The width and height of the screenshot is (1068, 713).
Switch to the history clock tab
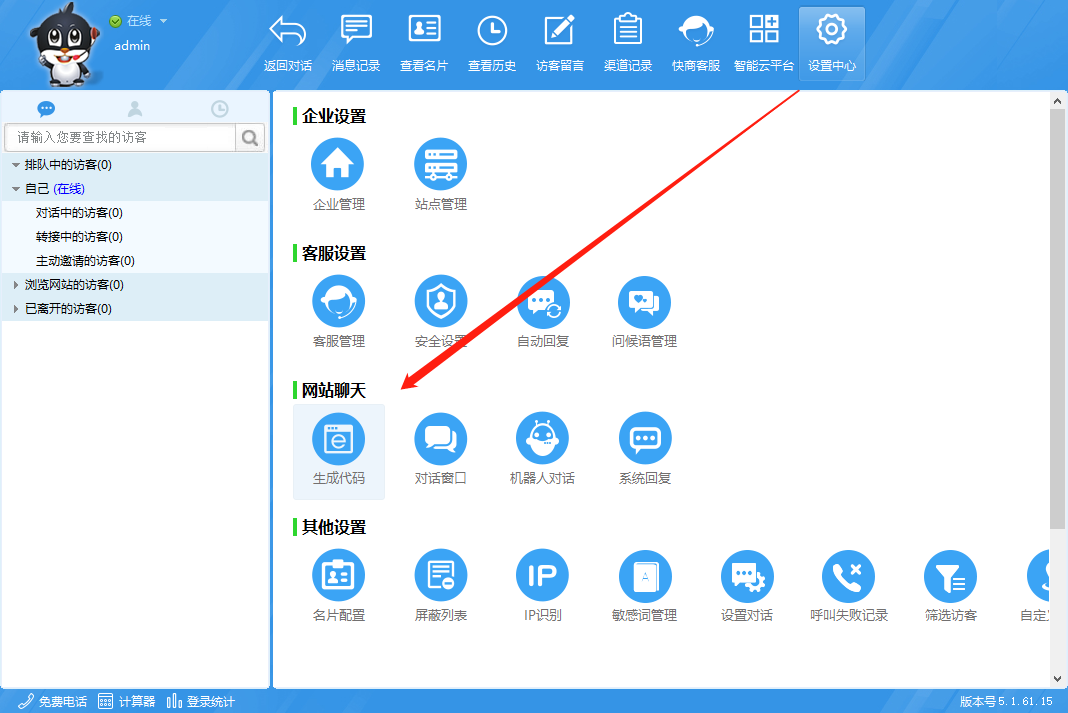point(220,109)
